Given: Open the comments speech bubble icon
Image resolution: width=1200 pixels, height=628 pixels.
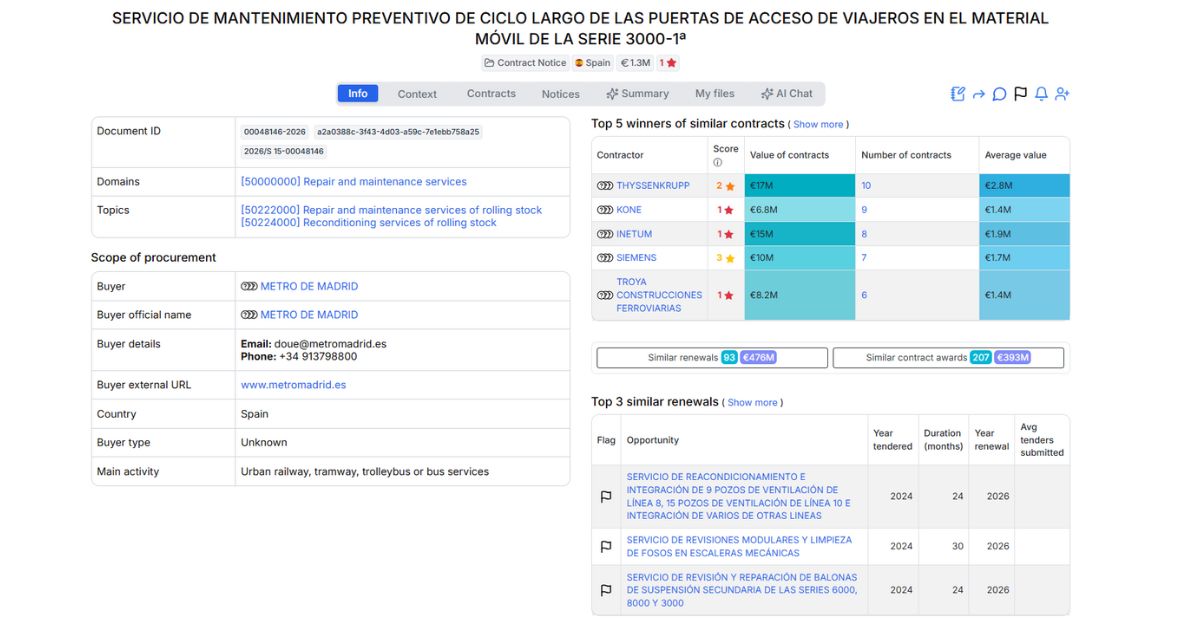Looking at the screenshot, I should pos(999,93).
